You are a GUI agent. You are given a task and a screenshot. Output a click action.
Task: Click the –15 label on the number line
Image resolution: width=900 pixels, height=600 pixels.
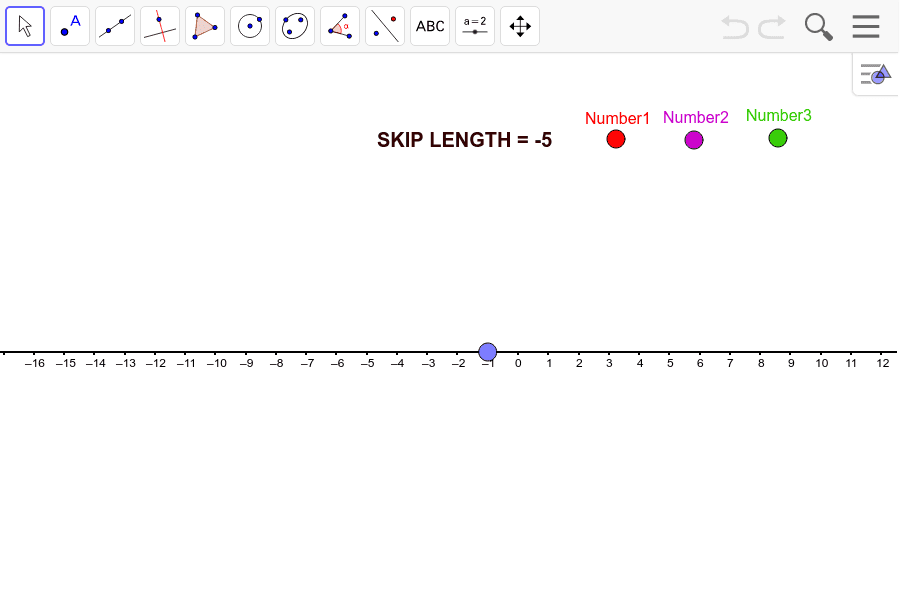point(65,363)
